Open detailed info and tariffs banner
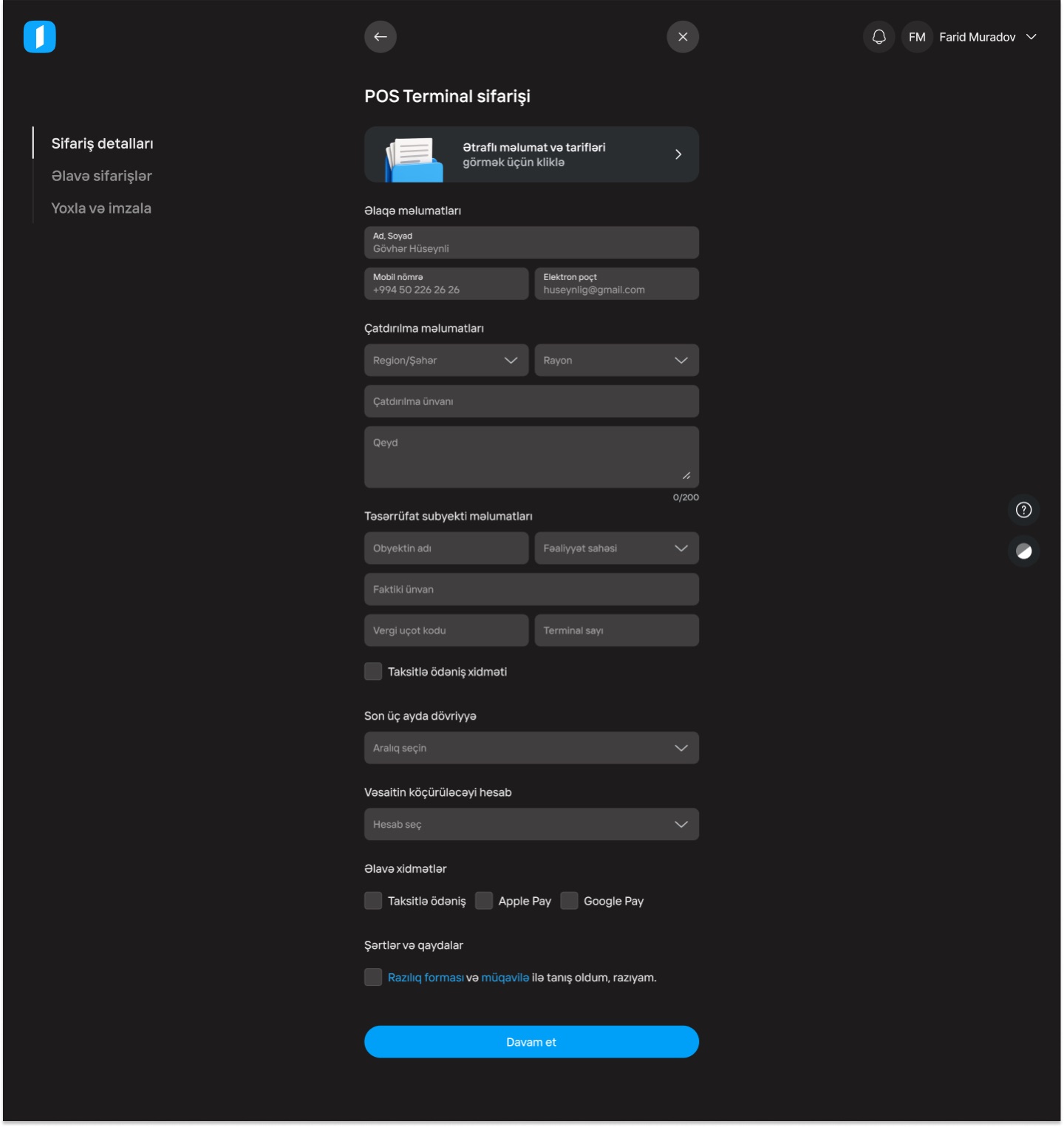Viewport: 1064px width, 1127px height. (x=531, y=154)
